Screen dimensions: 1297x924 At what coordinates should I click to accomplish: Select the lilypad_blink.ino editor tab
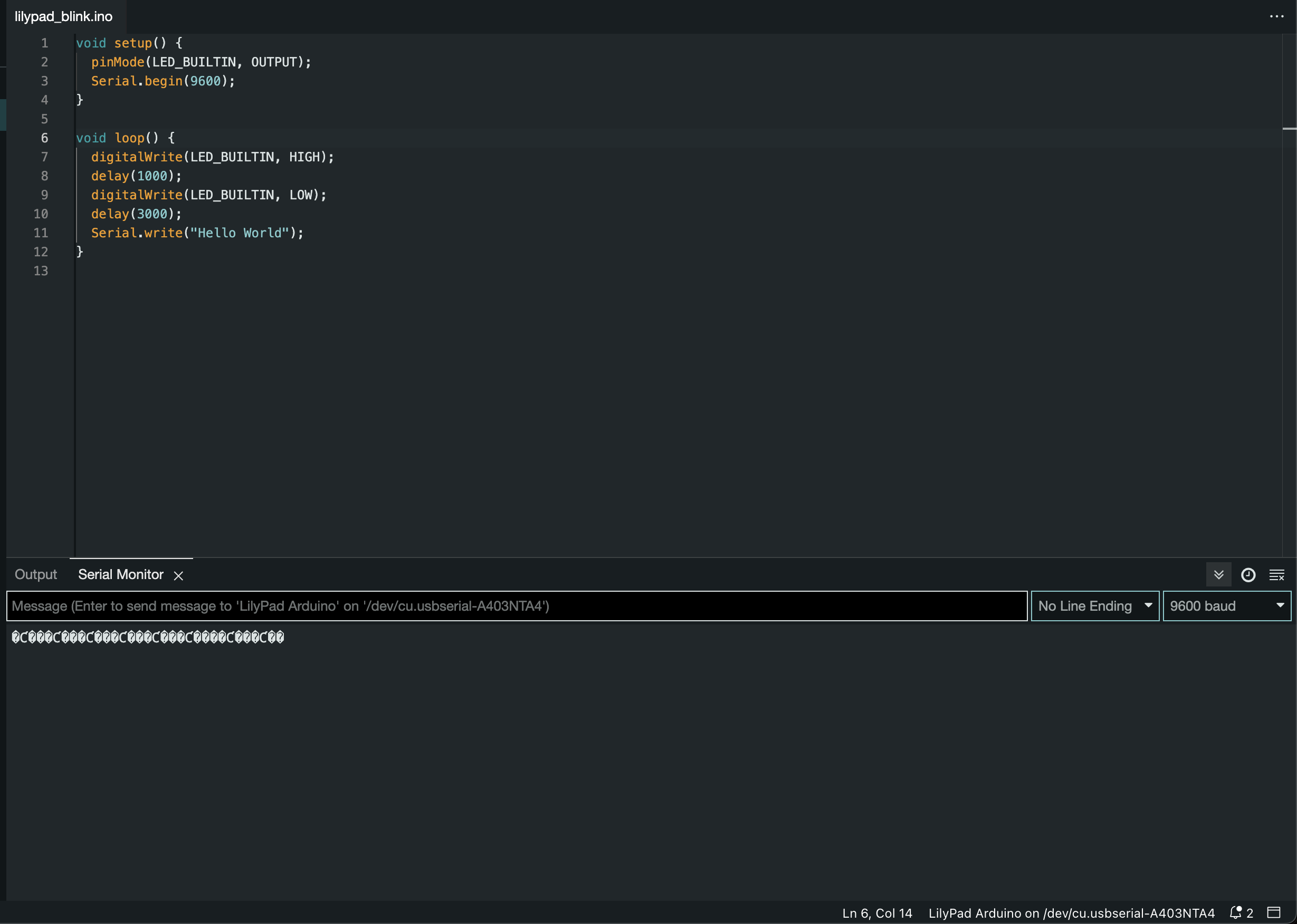coord(64,16)
